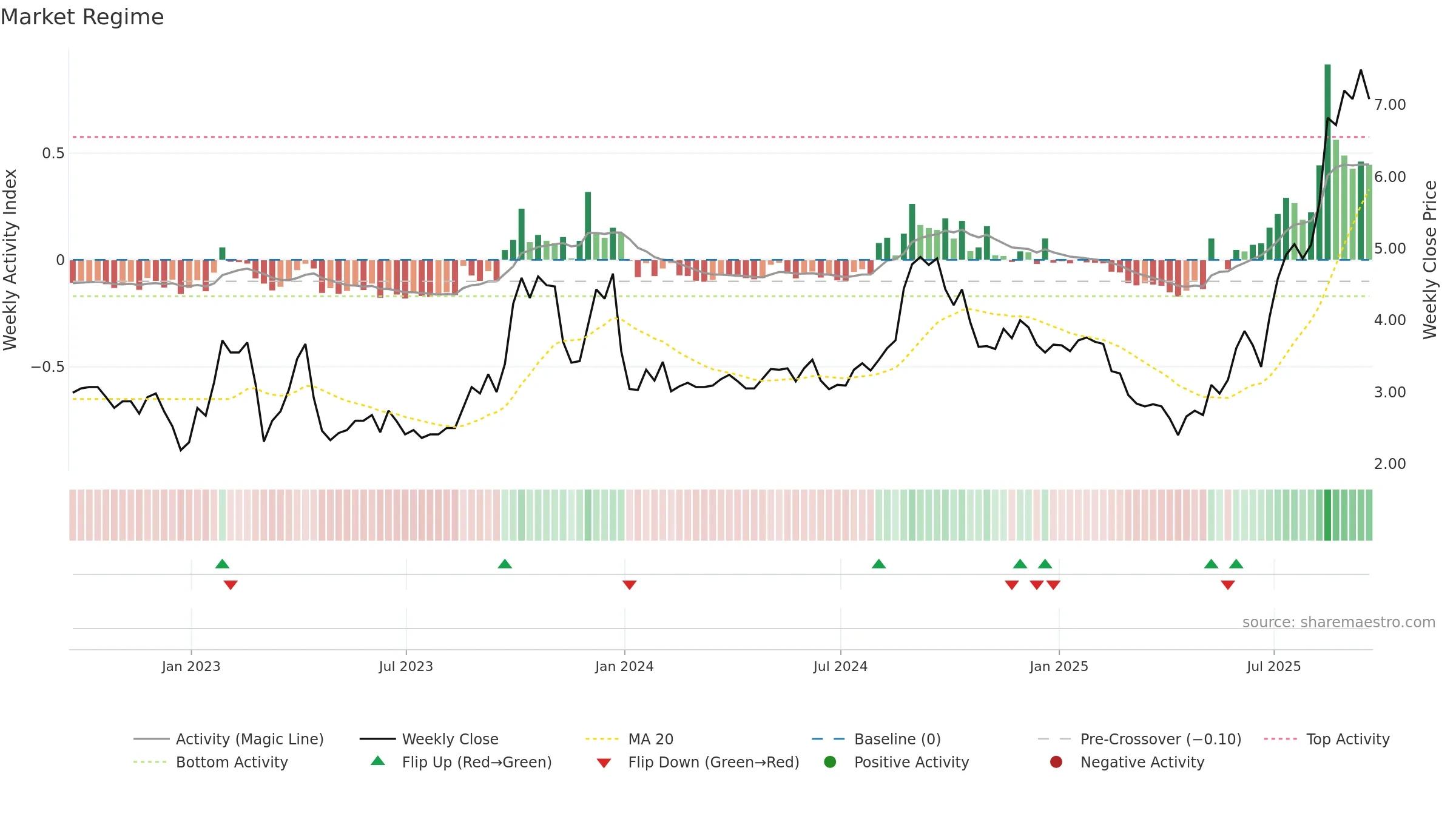Click the 4.00 price axis tick
Viewport: 1456px width, 819px height.
click(1390, 320)
